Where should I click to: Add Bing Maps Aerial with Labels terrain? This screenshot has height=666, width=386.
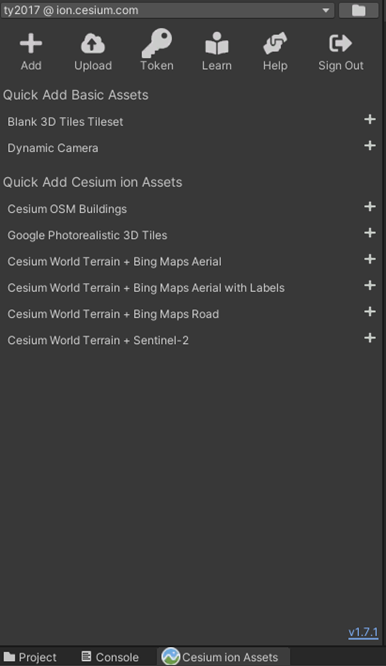(x=370, y=285)
